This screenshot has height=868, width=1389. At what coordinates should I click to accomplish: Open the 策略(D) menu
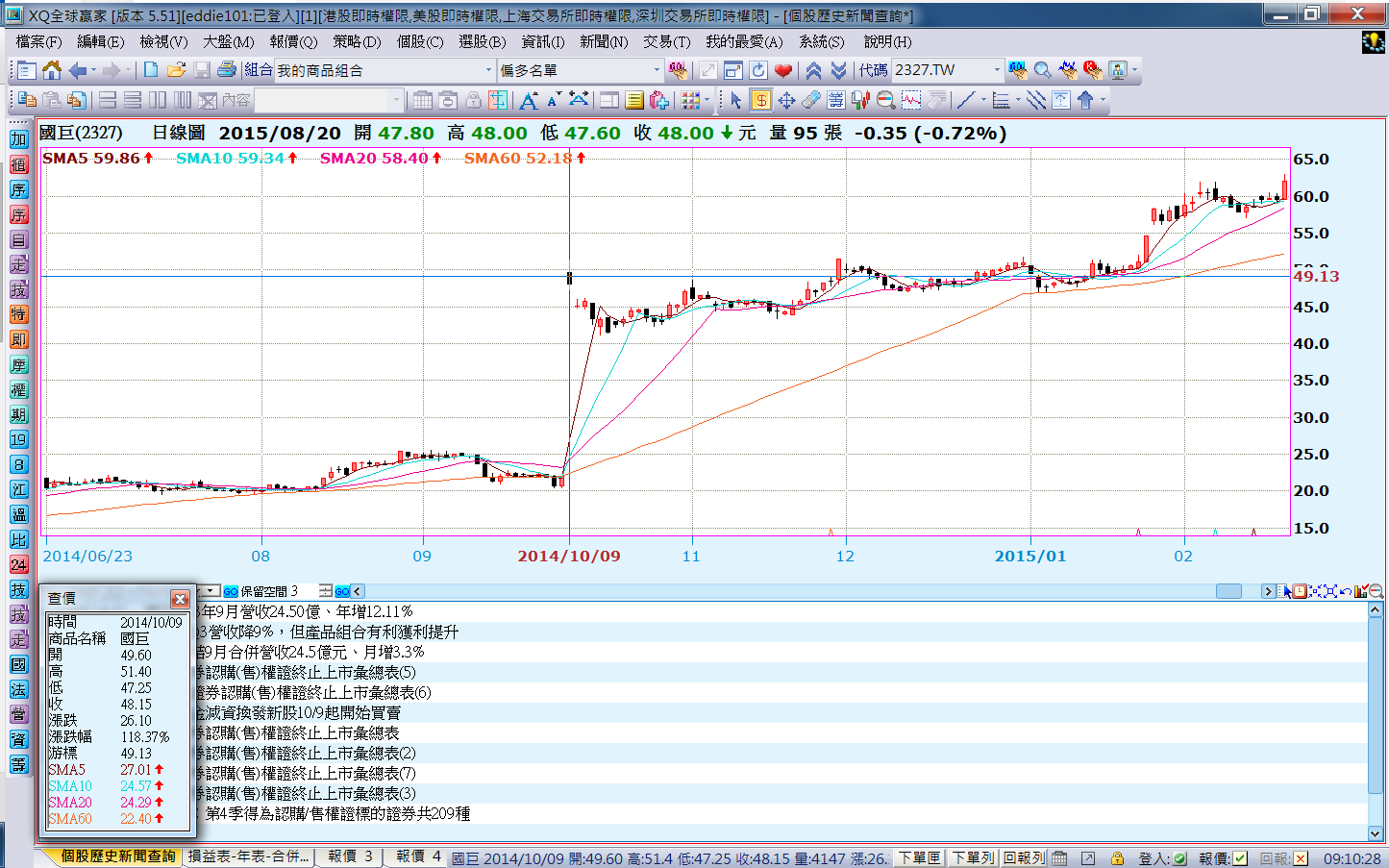pyautogui.click(x=357, y=41)
